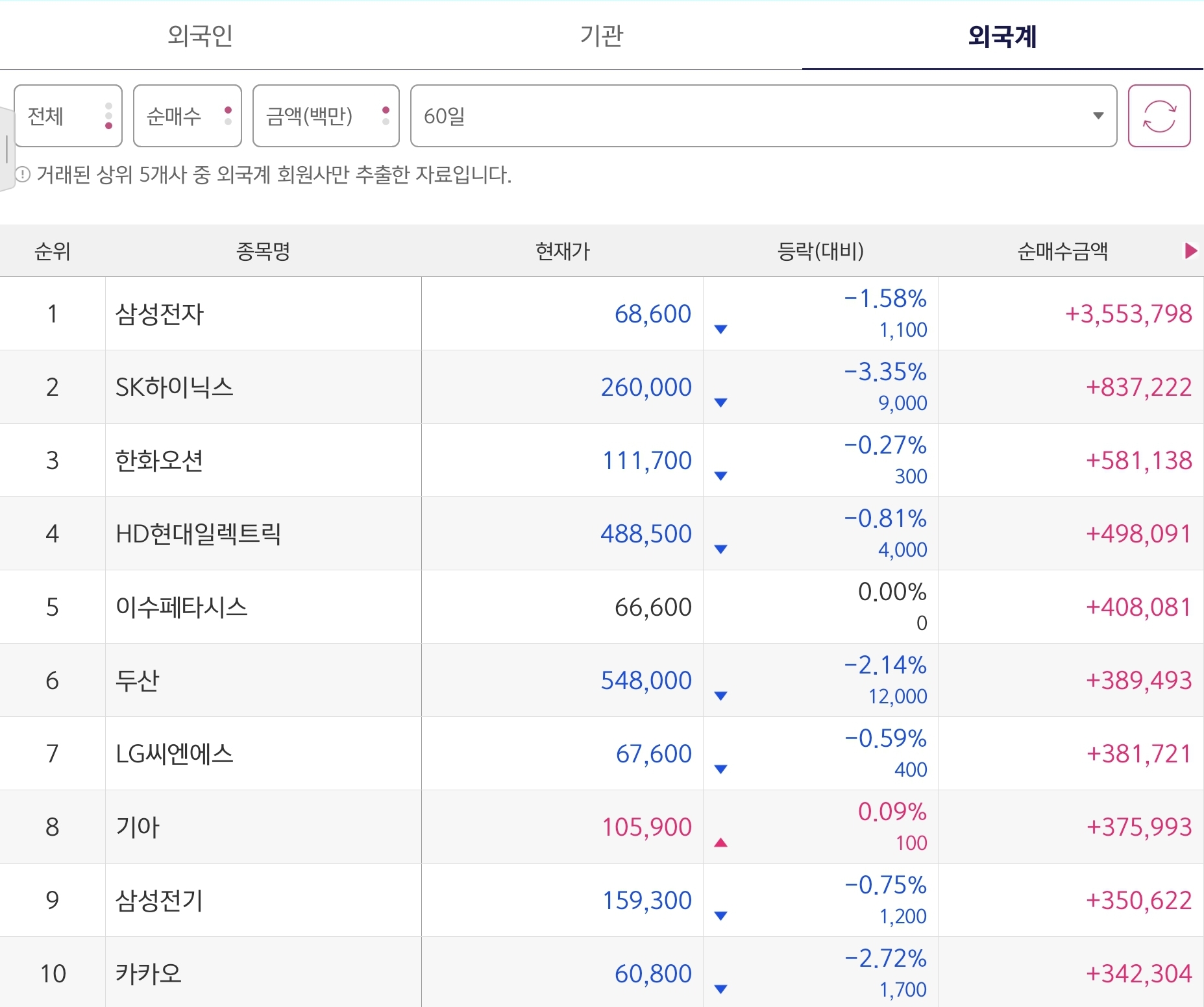The image size is (1204, 1007).
Task: Open the 삼성전기 stock row
Action: [602, 901]
